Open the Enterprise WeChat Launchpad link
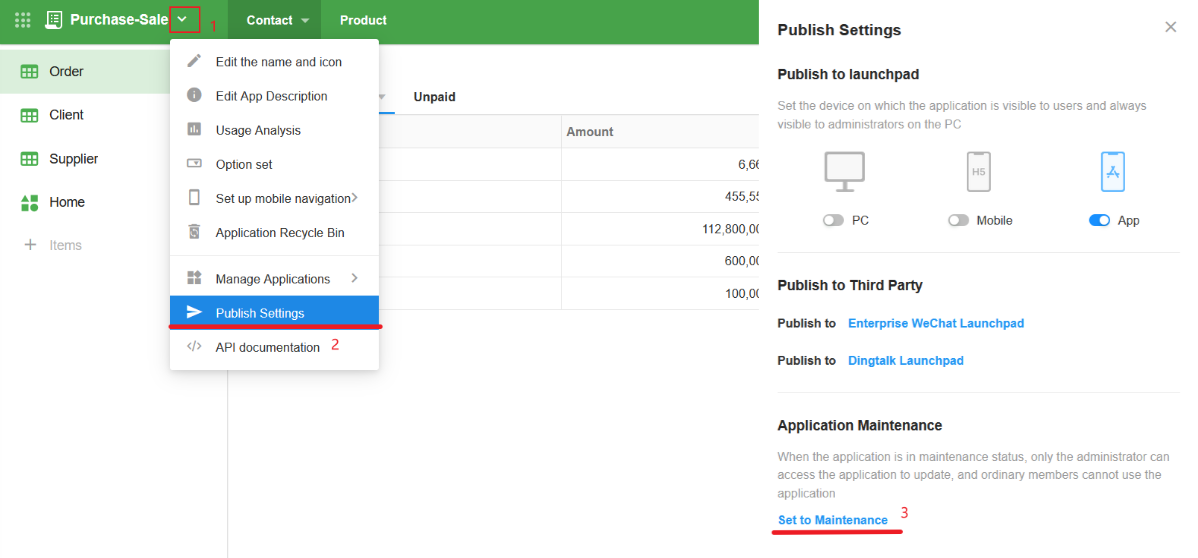 (x=935, y=324)
